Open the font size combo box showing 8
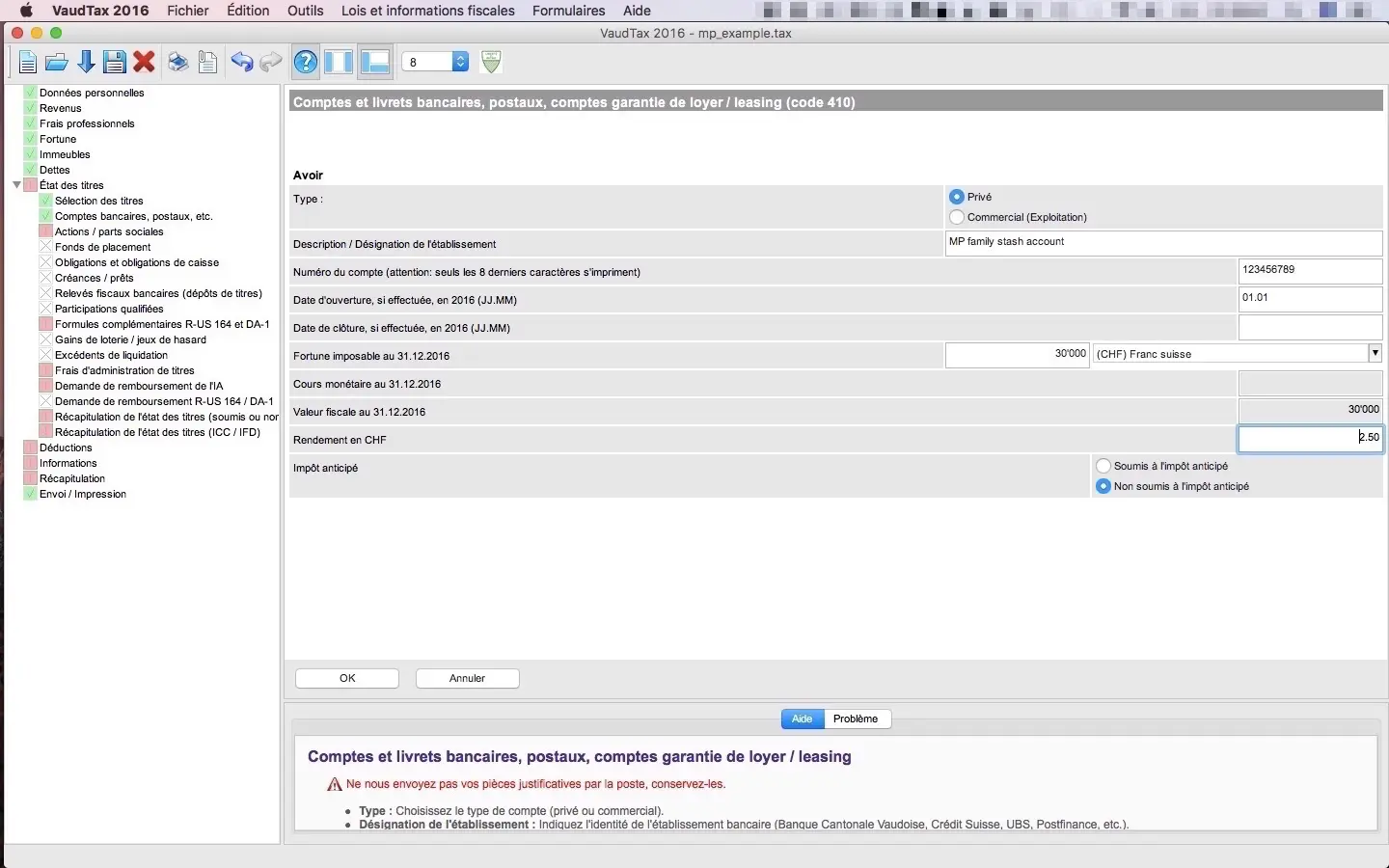 coord(435,62)
